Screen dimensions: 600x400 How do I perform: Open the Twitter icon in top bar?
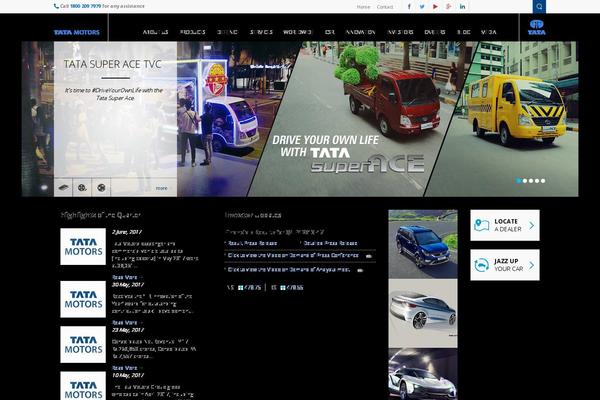point(422,7)
